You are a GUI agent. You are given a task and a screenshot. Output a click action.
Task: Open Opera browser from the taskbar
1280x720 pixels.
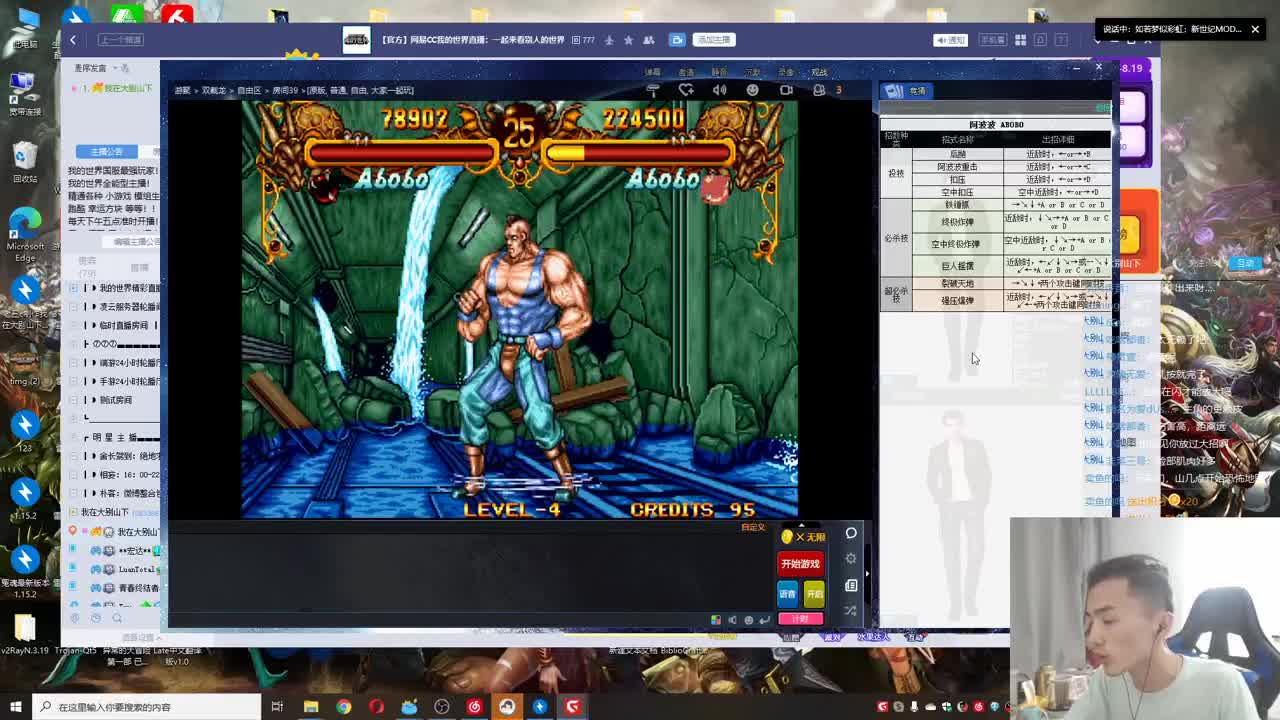tap(376, 707)
